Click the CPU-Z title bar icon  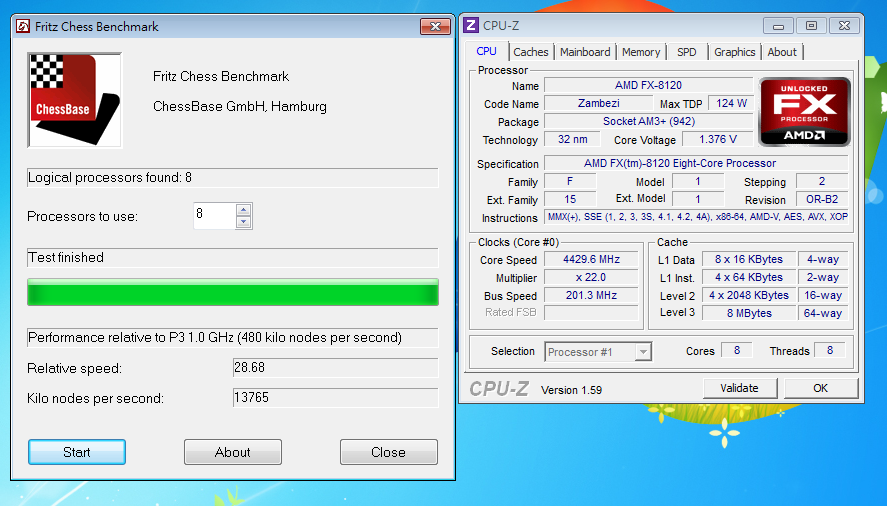point(471,25)
